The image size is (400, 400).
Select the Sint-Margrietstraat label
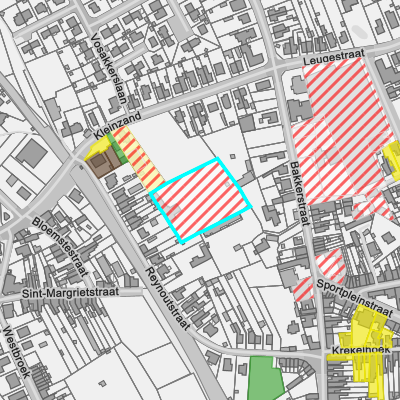pyautogui.click(x=70, y=293)
